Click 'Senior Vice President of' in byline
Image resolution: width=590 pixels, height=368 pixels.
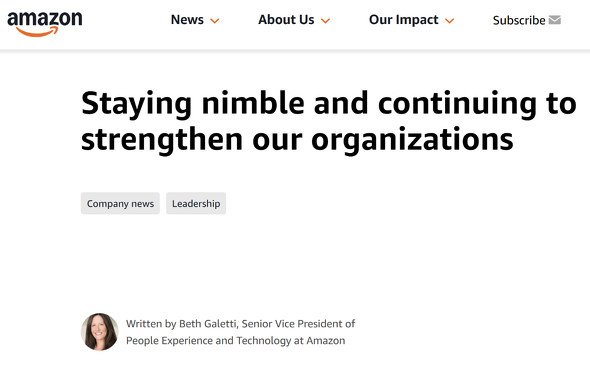[x=298, y=324]
